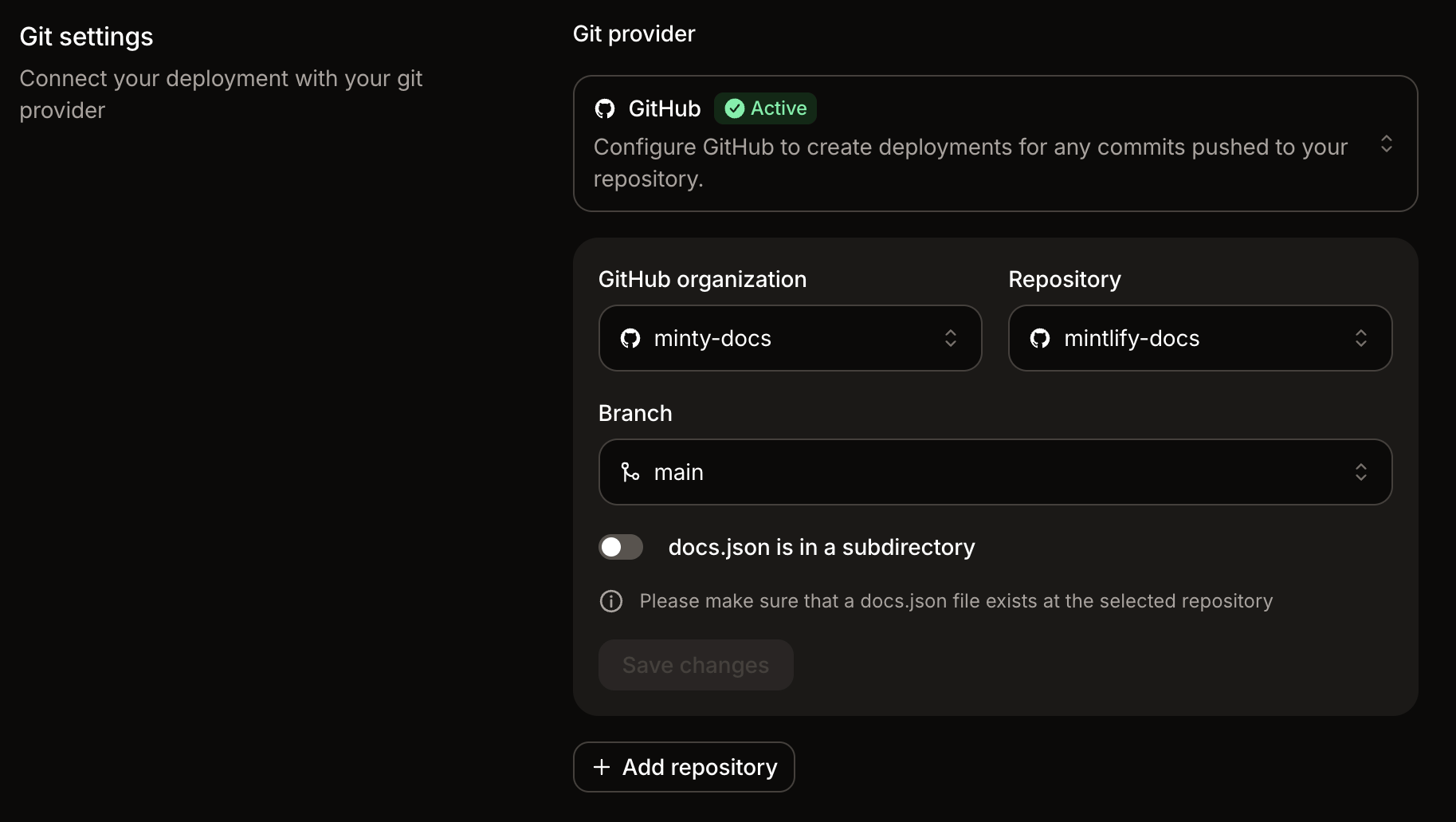Image resolution: width=1456 pixels, height=822 pixels.
Task: Click chevrons on the organization dropdown
Action: [x=951, y=338]
